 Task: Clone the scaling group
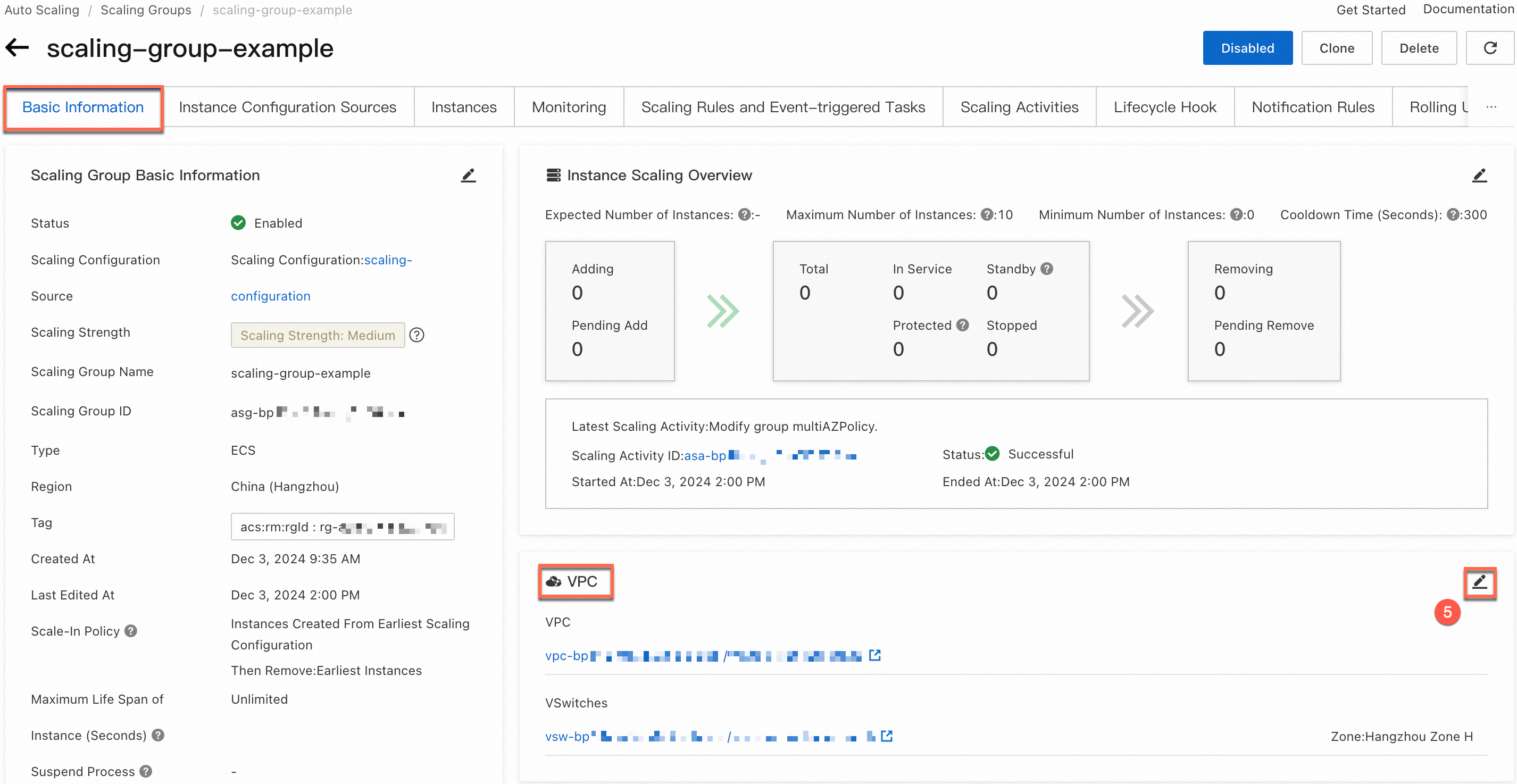click(x=1337, y=48)
